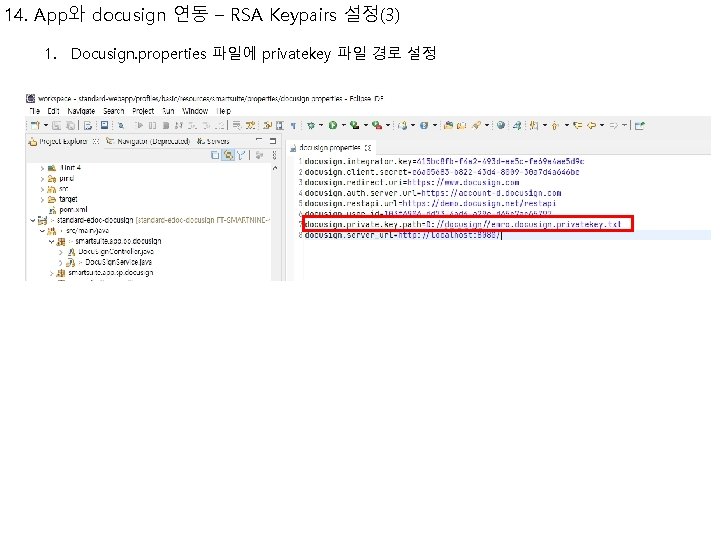The image size is (720, 540).
Task: Minimize the Project Explorer panel
Action: tap(259, 140)
